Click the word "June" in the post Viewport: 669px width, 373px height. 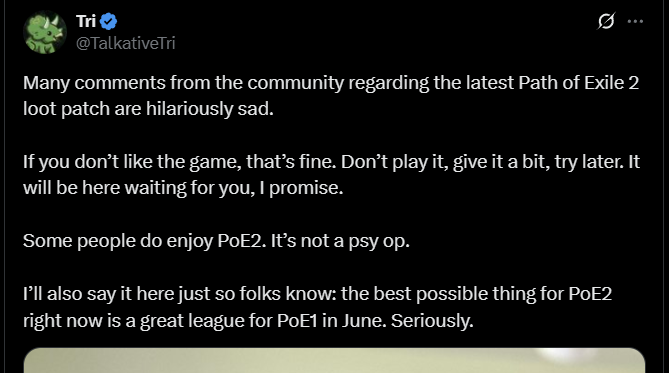364,321
